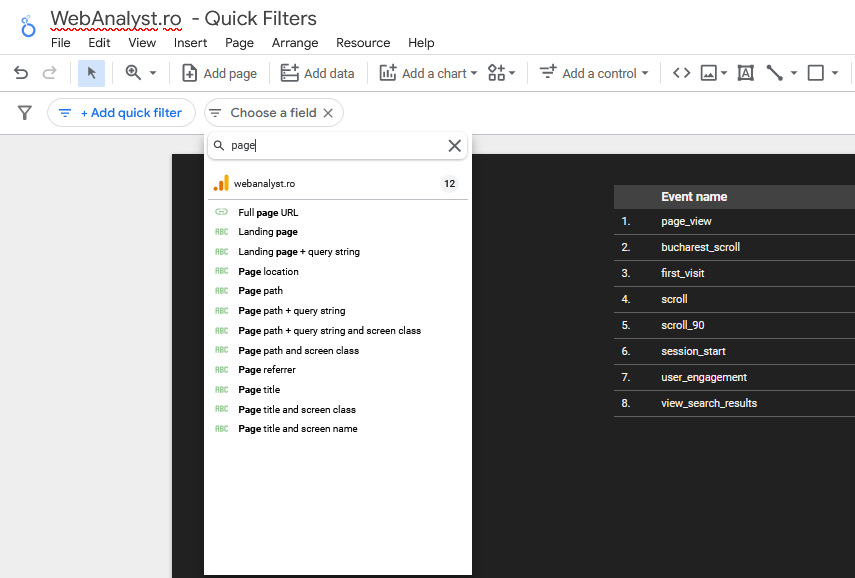Viewport: 855px width, 578px height.
Task: Insert a URL embed element
Action: click(681, 73)
